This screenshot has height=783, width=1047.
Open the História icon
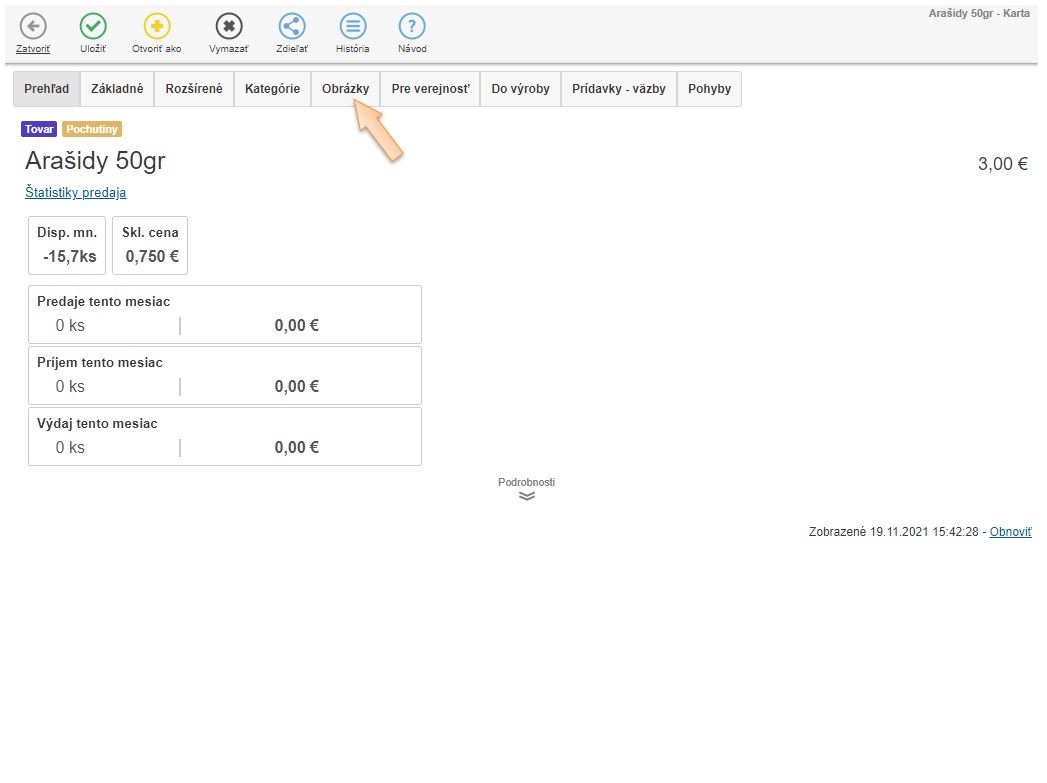pos(352,27)
